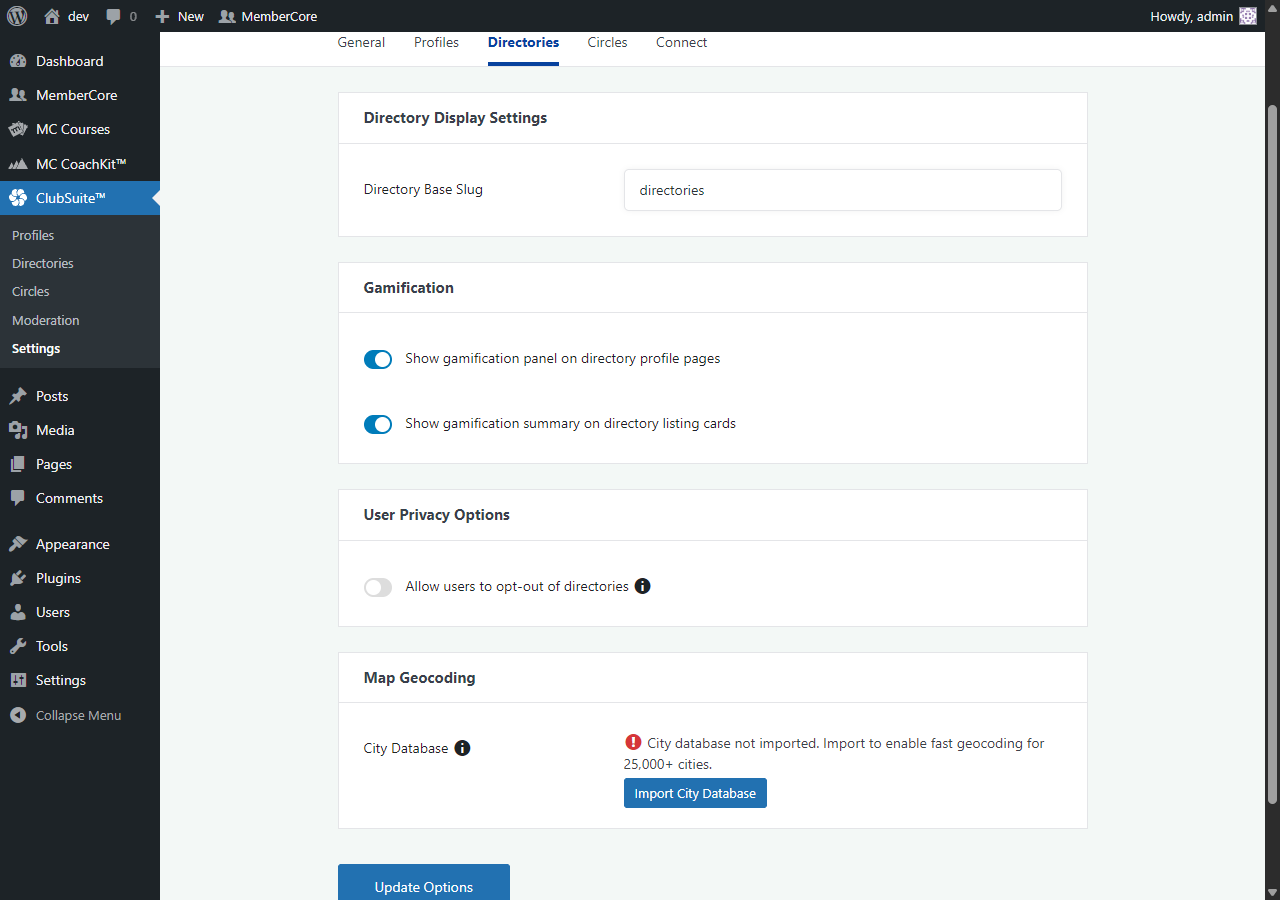Toggle gamification summary on directory listing cards

click(x=378, y=424)
